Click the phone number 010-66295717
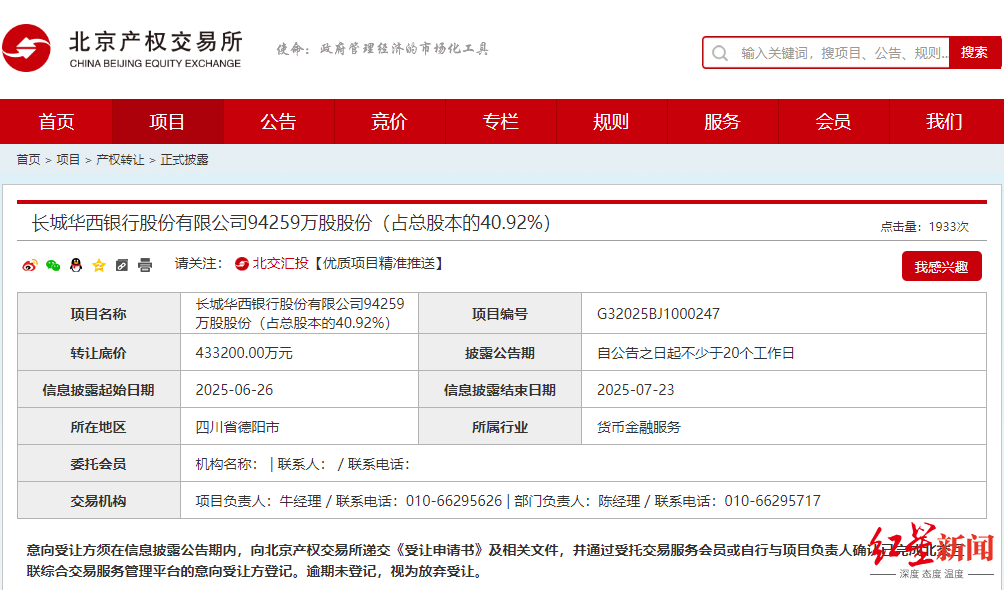 tap(772, 501)
